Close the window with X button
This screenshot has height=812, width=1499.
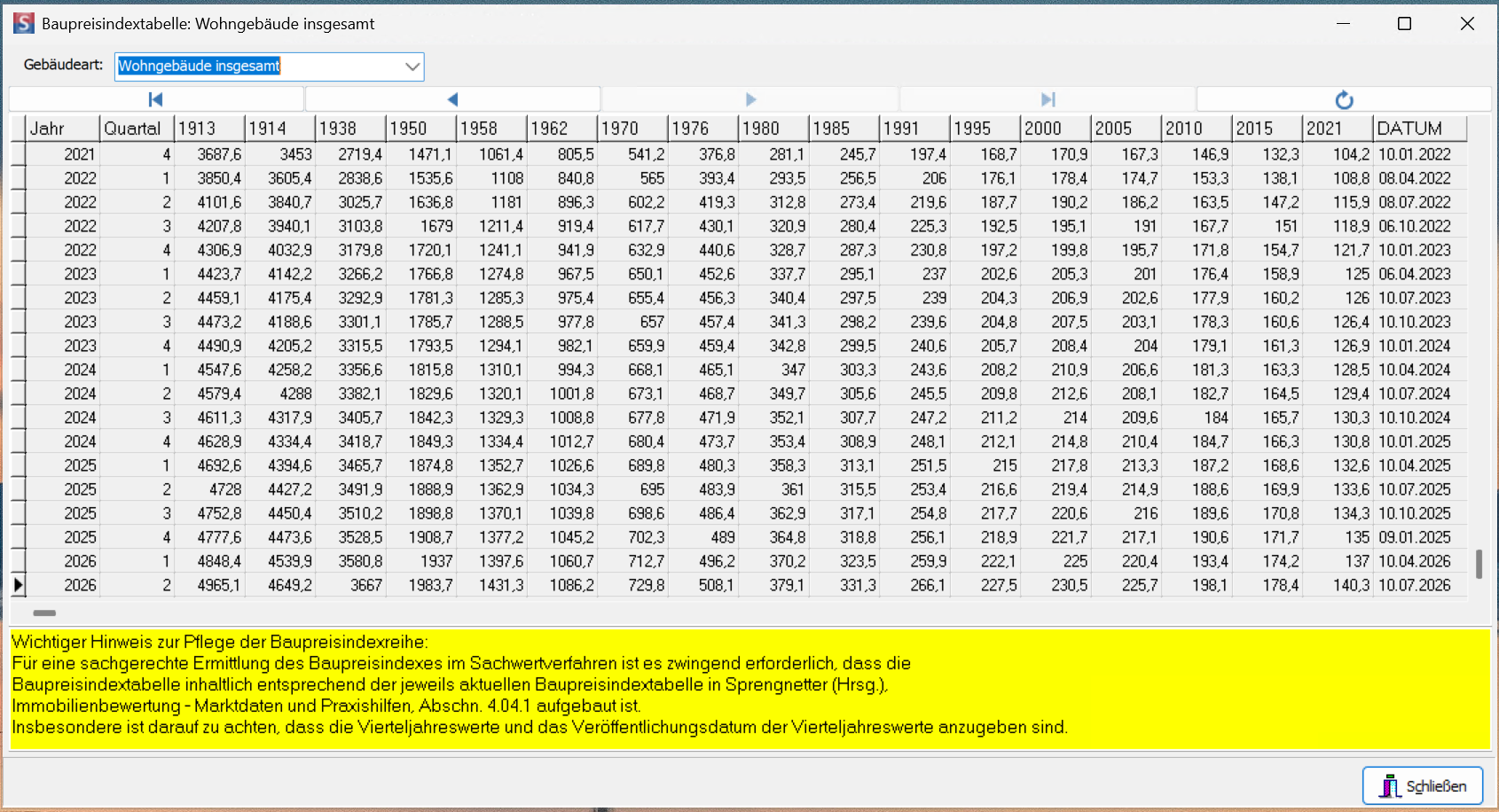pyautogui.click(x=1467, y=24)
